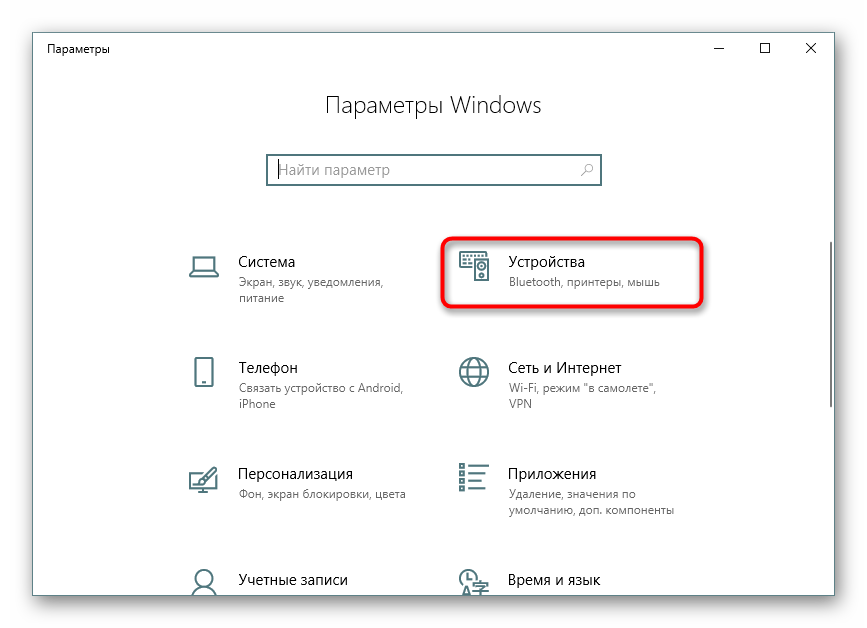Open Персонализация category text
Image resolution: width=867 pixels, height=628 pixels.
[295, 474]
